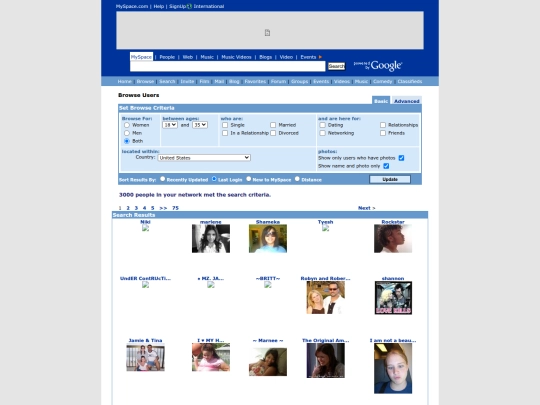
Task: Open the SignUp link
Action: point(177,6)
